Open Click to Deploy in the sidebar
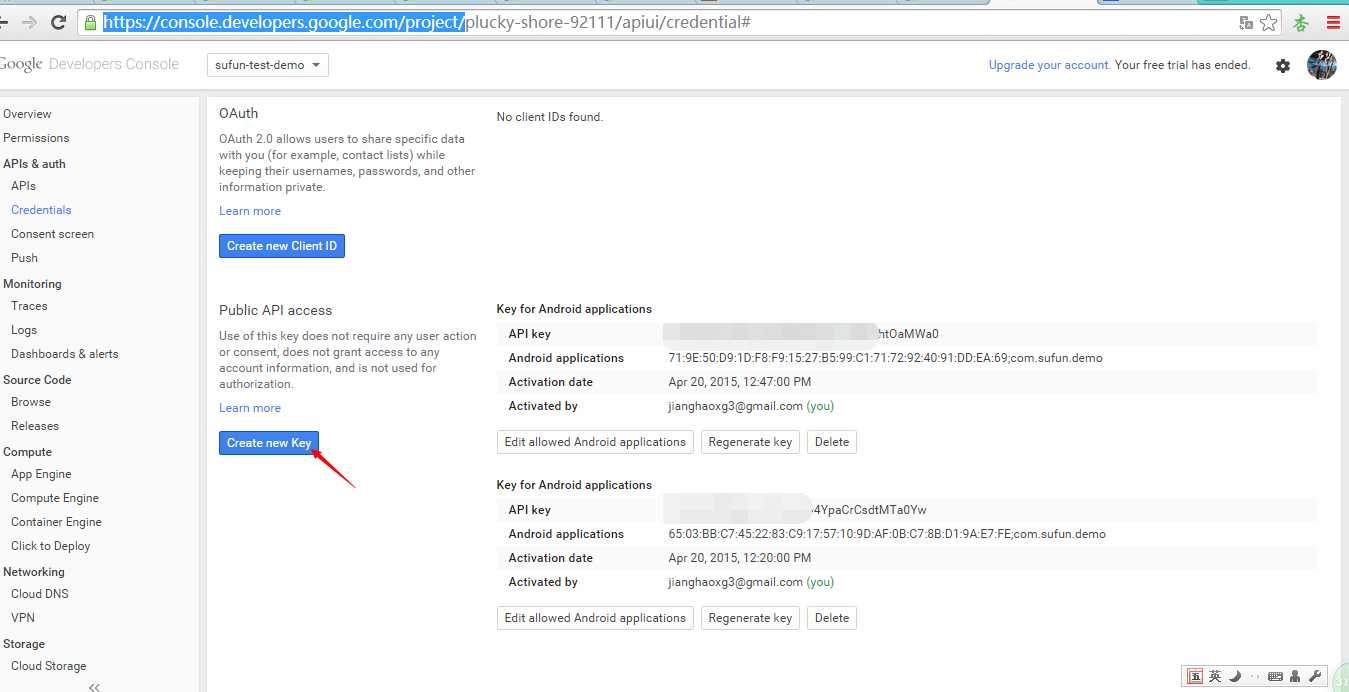The height and width of the screenshot is (692, 1349). pyautogui.click(x=50, y=546)
